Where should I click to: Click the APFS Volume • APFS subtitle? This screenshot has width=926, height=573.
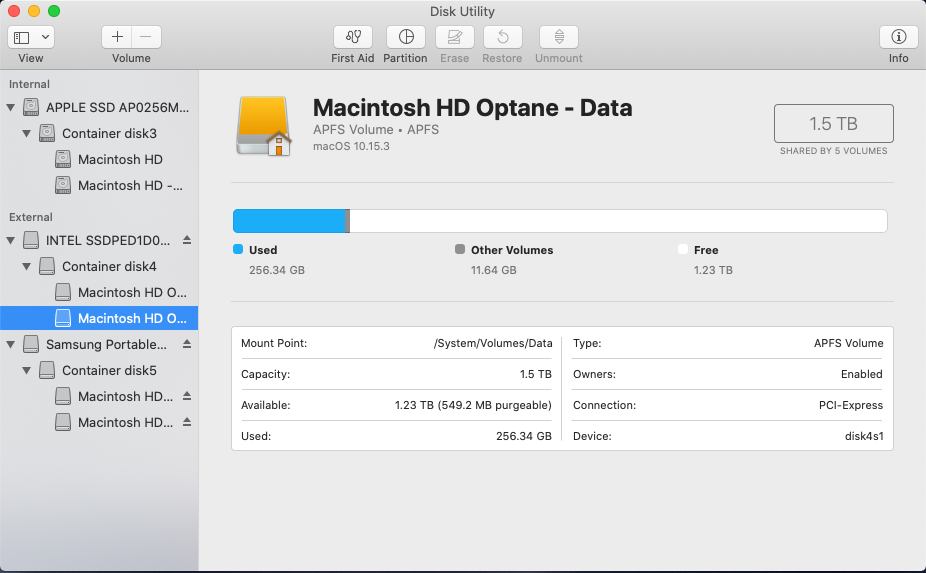pos(376,130)
